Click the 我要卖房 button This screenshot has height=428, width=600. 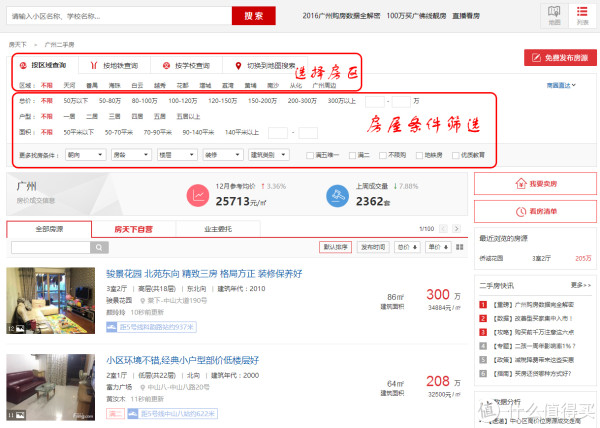(535, 184)
